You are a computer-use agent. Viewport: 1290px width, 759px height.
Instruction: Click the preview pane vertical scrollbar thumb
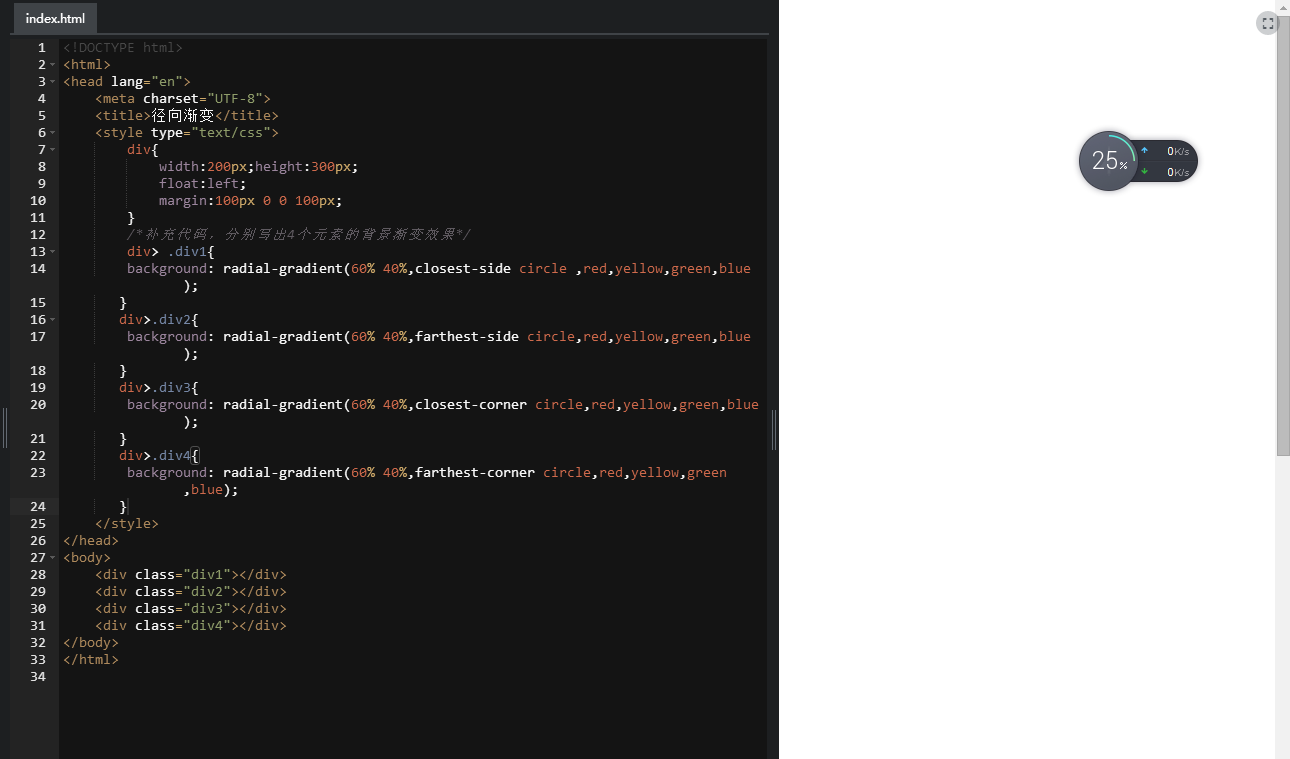pos(1283,240)
